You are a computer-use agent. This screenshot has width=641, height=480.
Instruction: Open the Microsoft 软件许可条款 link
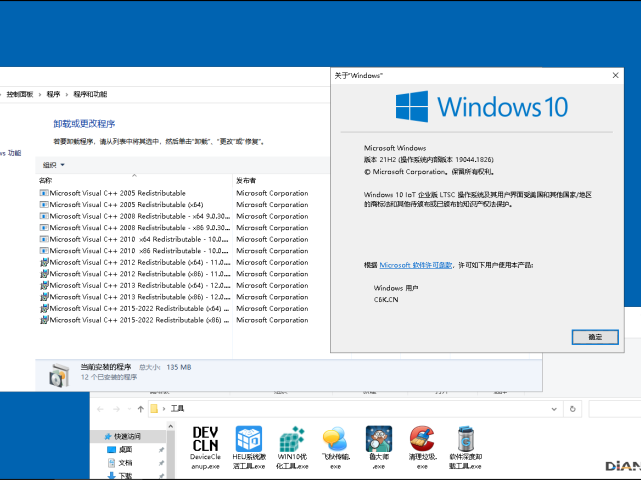[415, 265]
